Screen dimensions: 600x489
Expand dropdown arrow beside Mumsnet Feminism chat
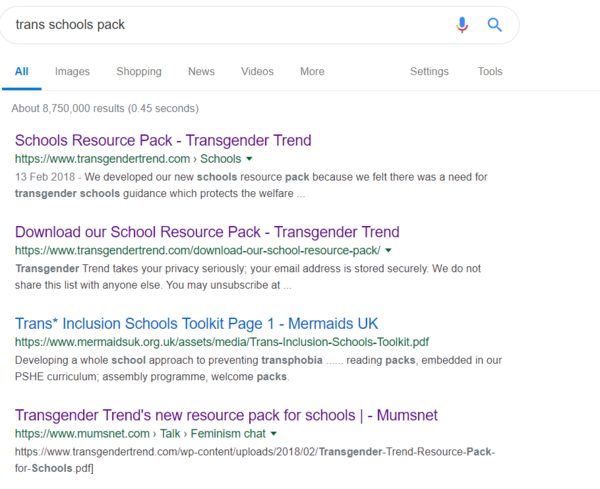(274, 434)
